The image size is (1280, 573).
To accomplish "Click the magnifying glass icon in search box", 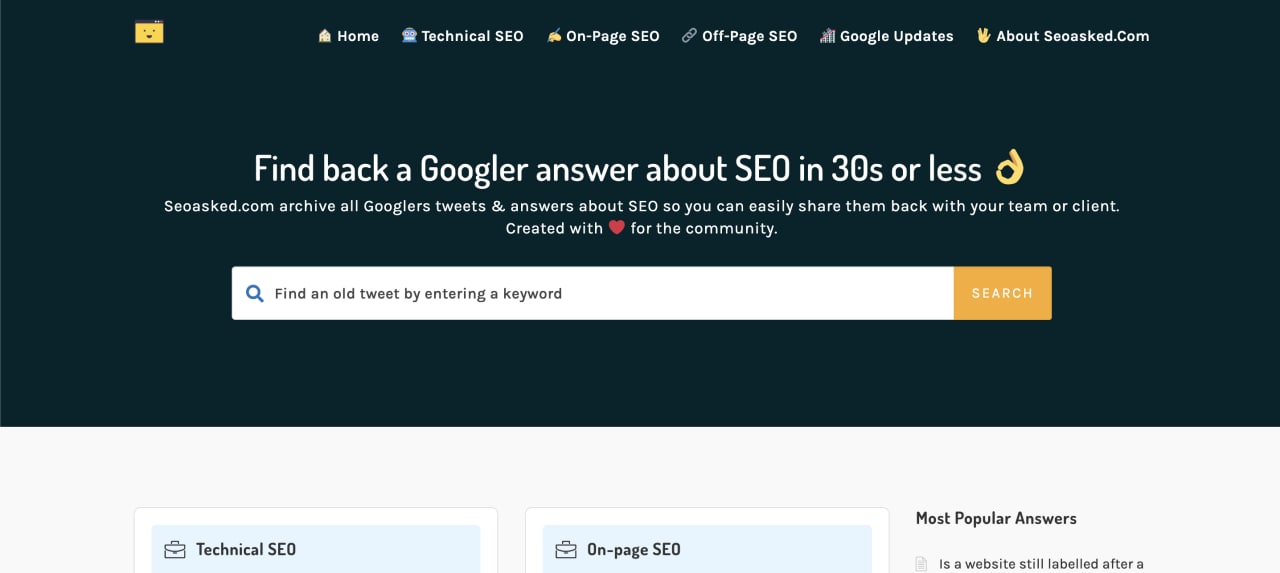I will click(x=255, y=293).
